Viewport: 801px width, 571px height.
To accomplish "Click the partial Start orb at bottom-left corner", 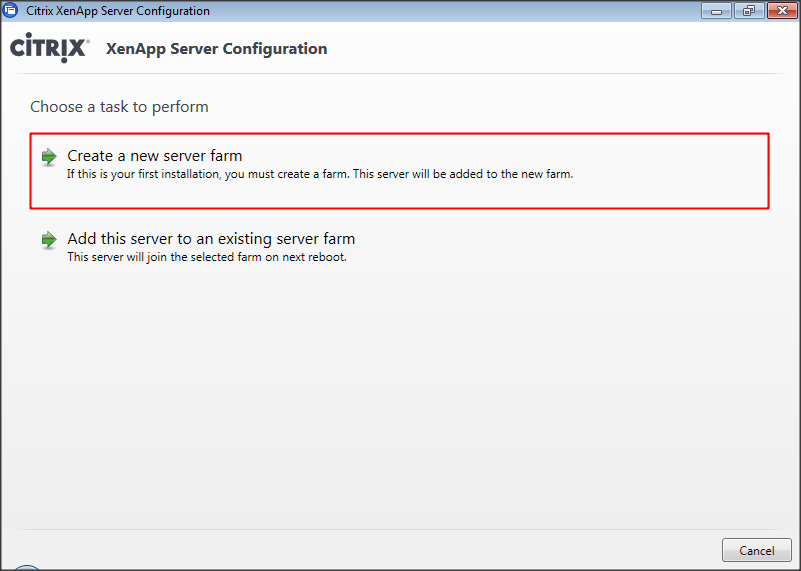I will point(27,567).
